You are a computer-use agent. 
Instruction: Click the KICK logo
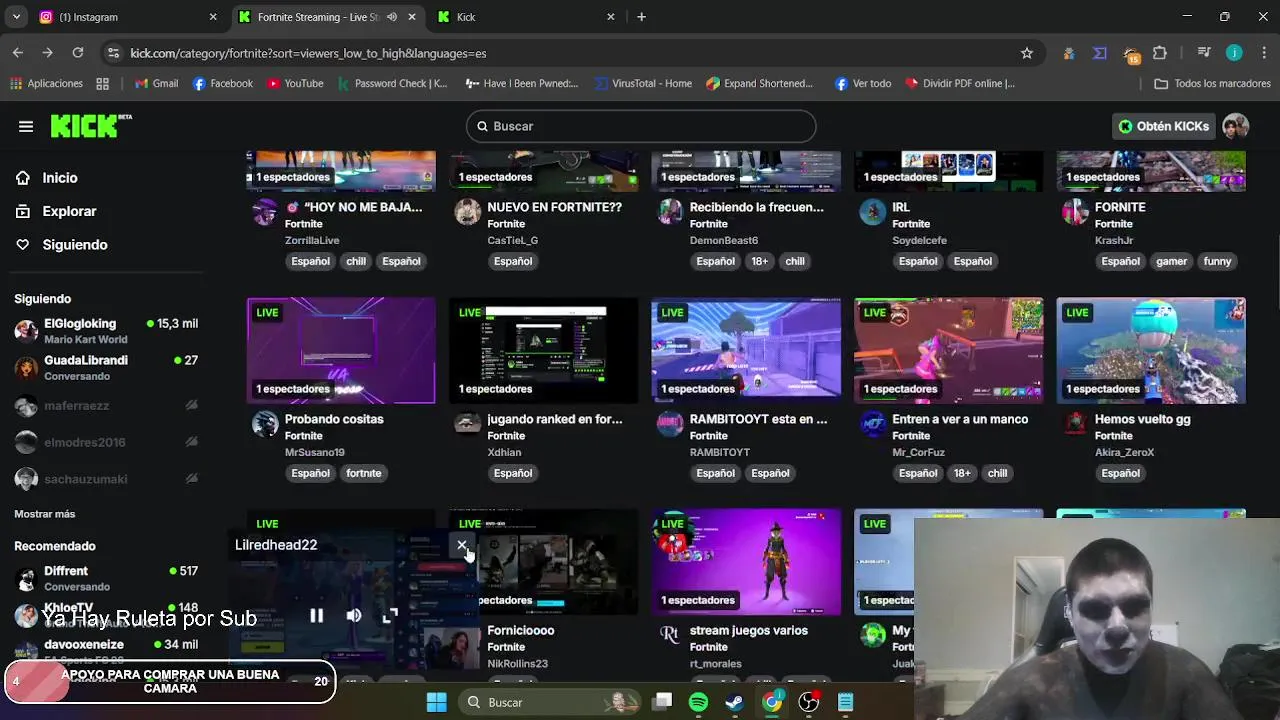[91, 125]
